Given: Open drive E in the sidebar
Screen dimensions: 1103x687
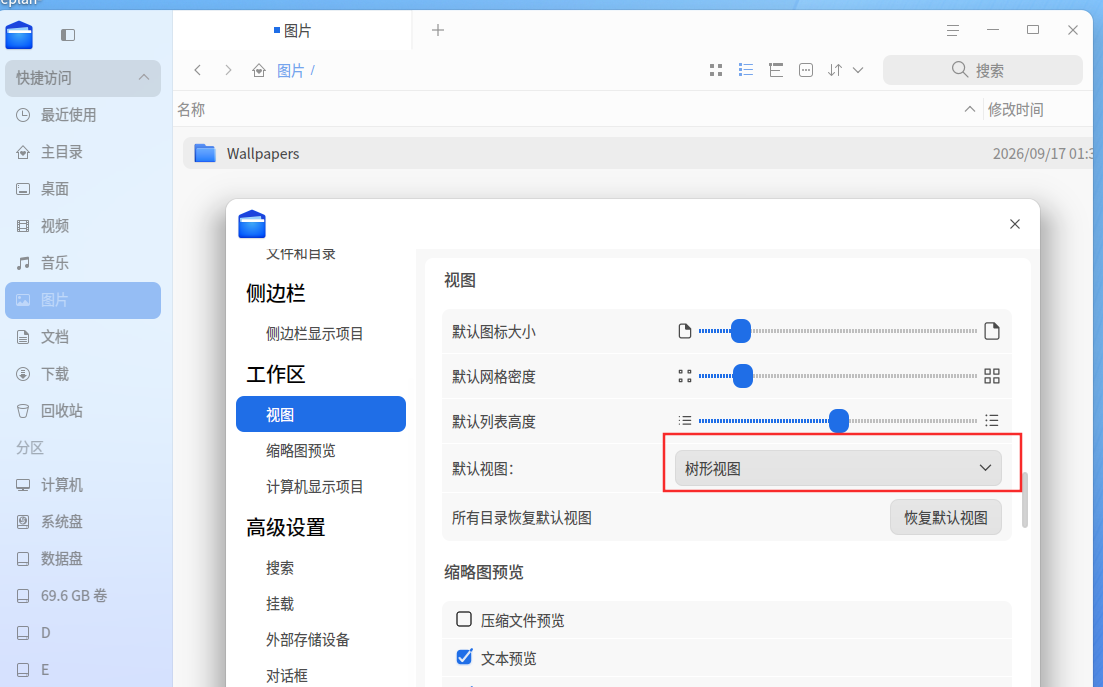Looking at the screenshot, I should click(x=83, y=669).
